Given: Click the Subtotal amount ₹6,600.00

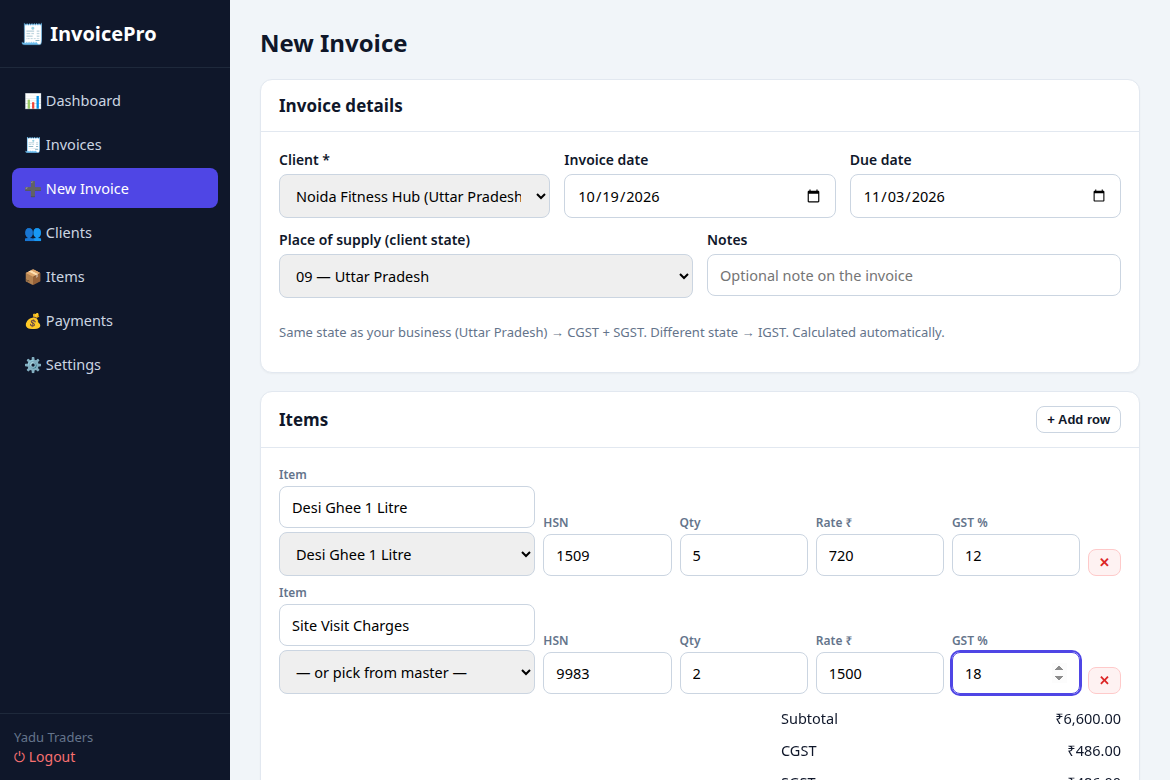Looking at the screenshot, I should 1088,719.
